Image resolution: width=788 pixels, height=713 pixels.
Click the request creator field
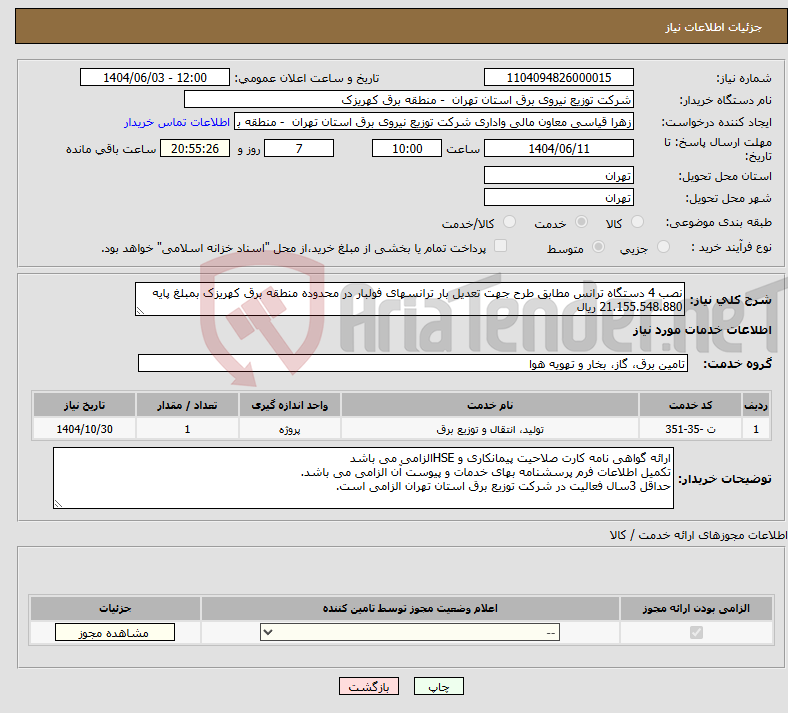click(434, 122)
